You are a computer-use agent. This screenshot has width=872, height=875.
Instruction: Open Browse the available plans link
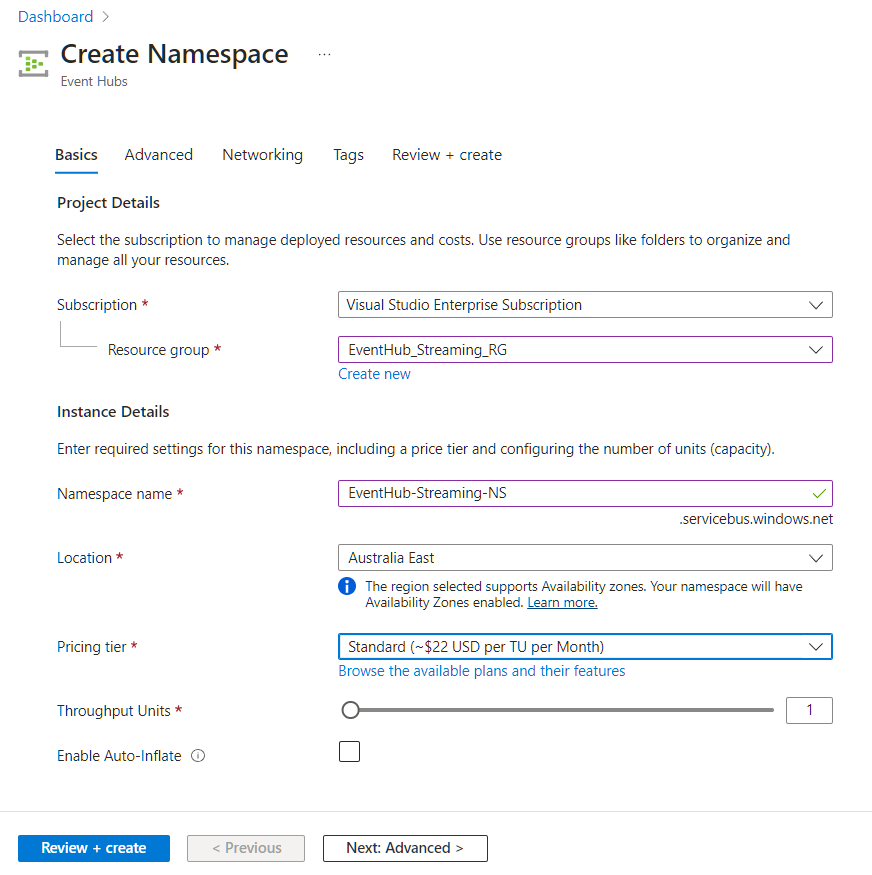482,671
